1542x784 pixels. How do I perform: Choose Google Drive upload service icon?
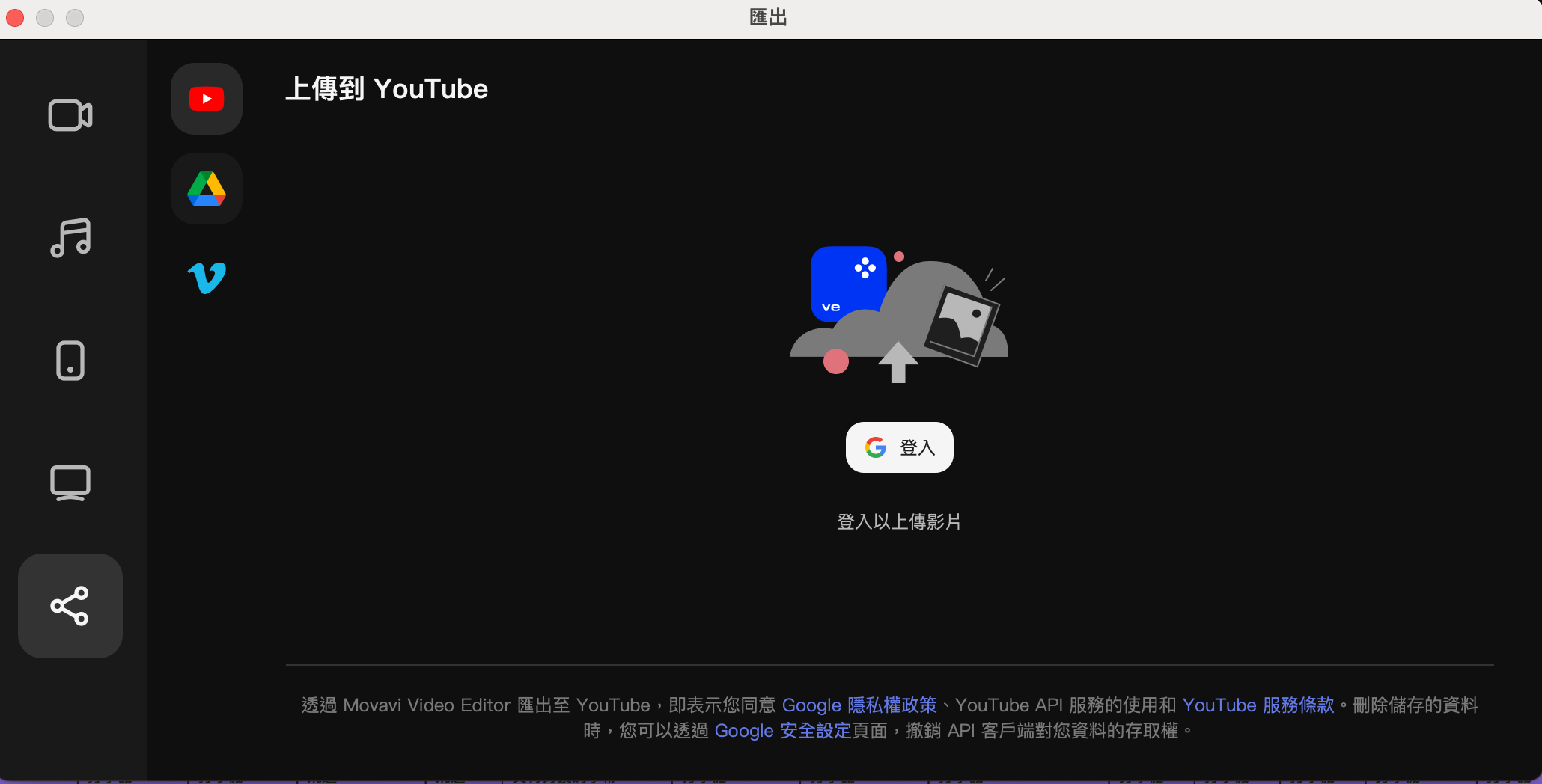point(207,189)
